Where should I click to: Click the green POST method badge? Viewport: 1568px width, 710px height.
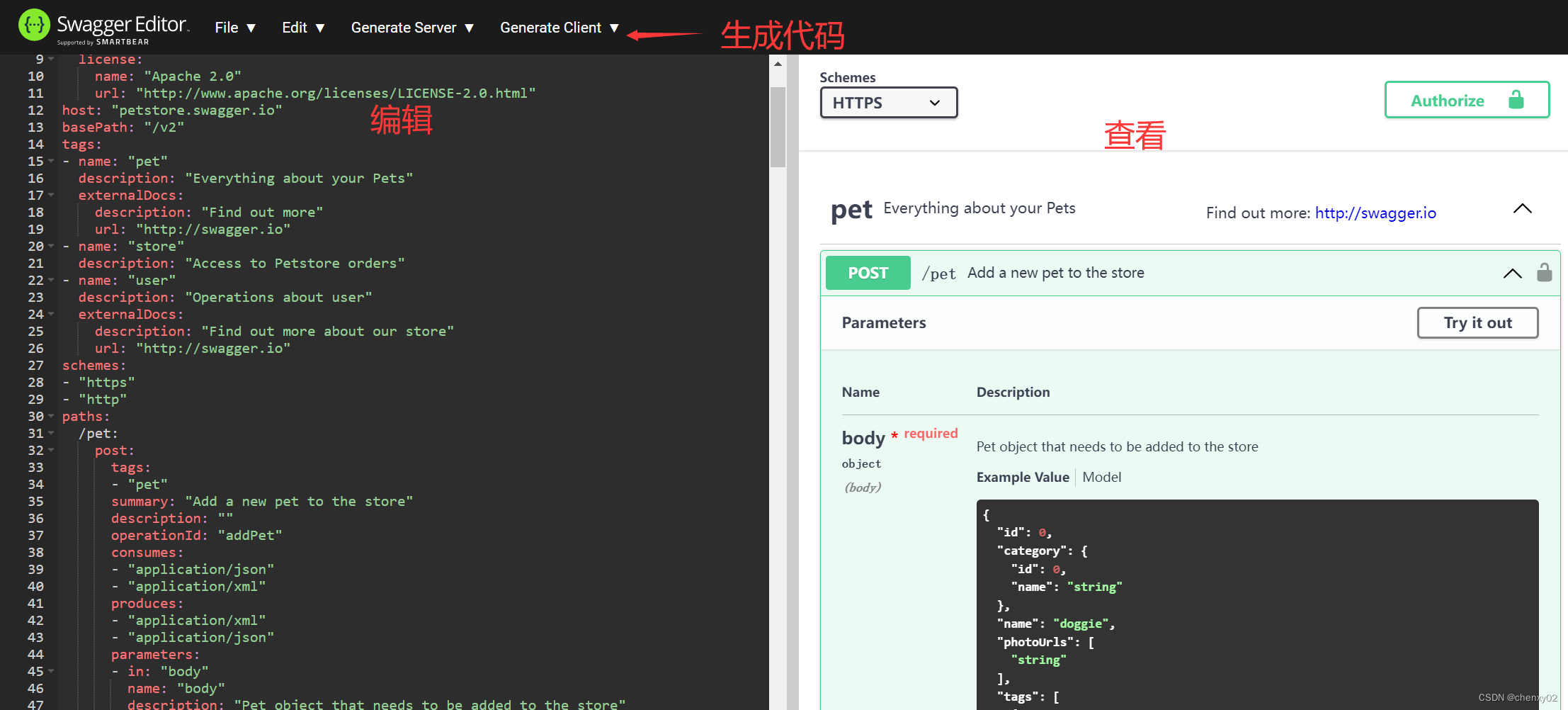[867, 273]
